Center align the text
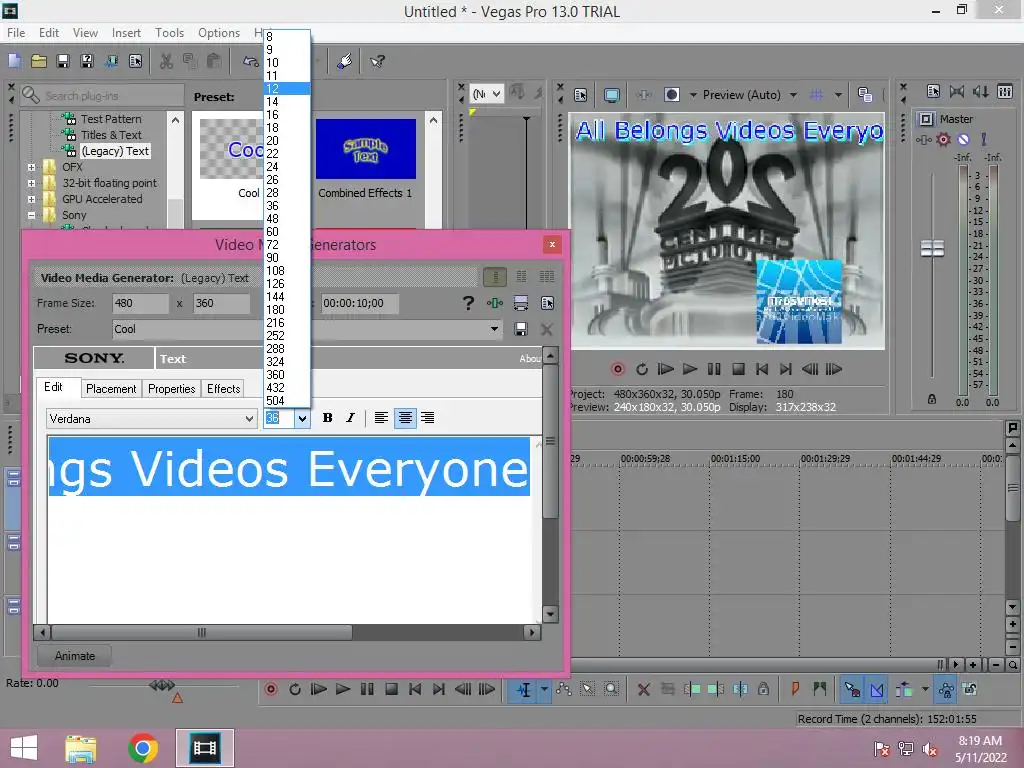 click(x=405, y=418)
